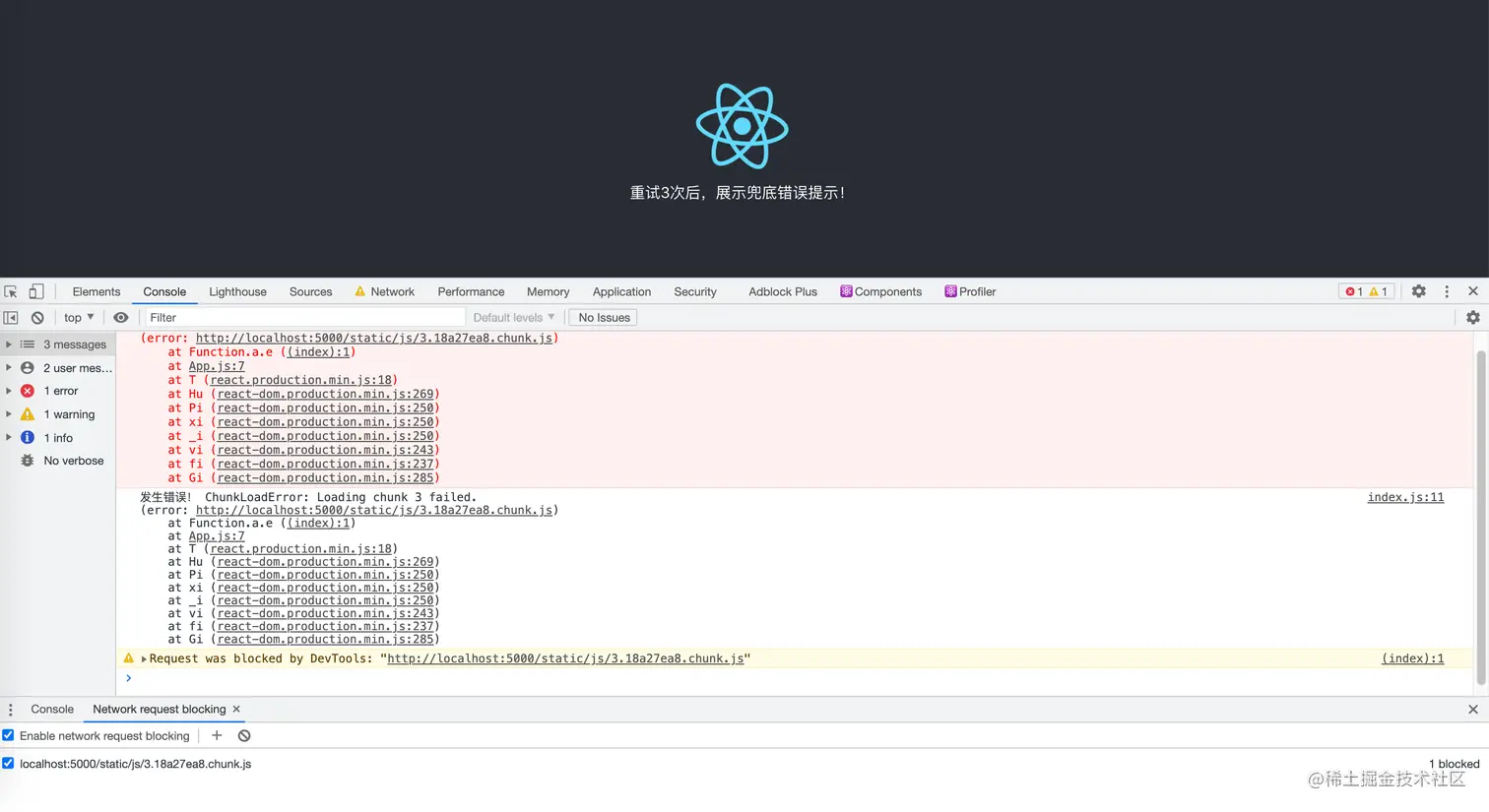This screenshot has width=1489, height=812.
Task: Open DevTools settings gear in the tab bar
Action: [x=1418, y=291]
